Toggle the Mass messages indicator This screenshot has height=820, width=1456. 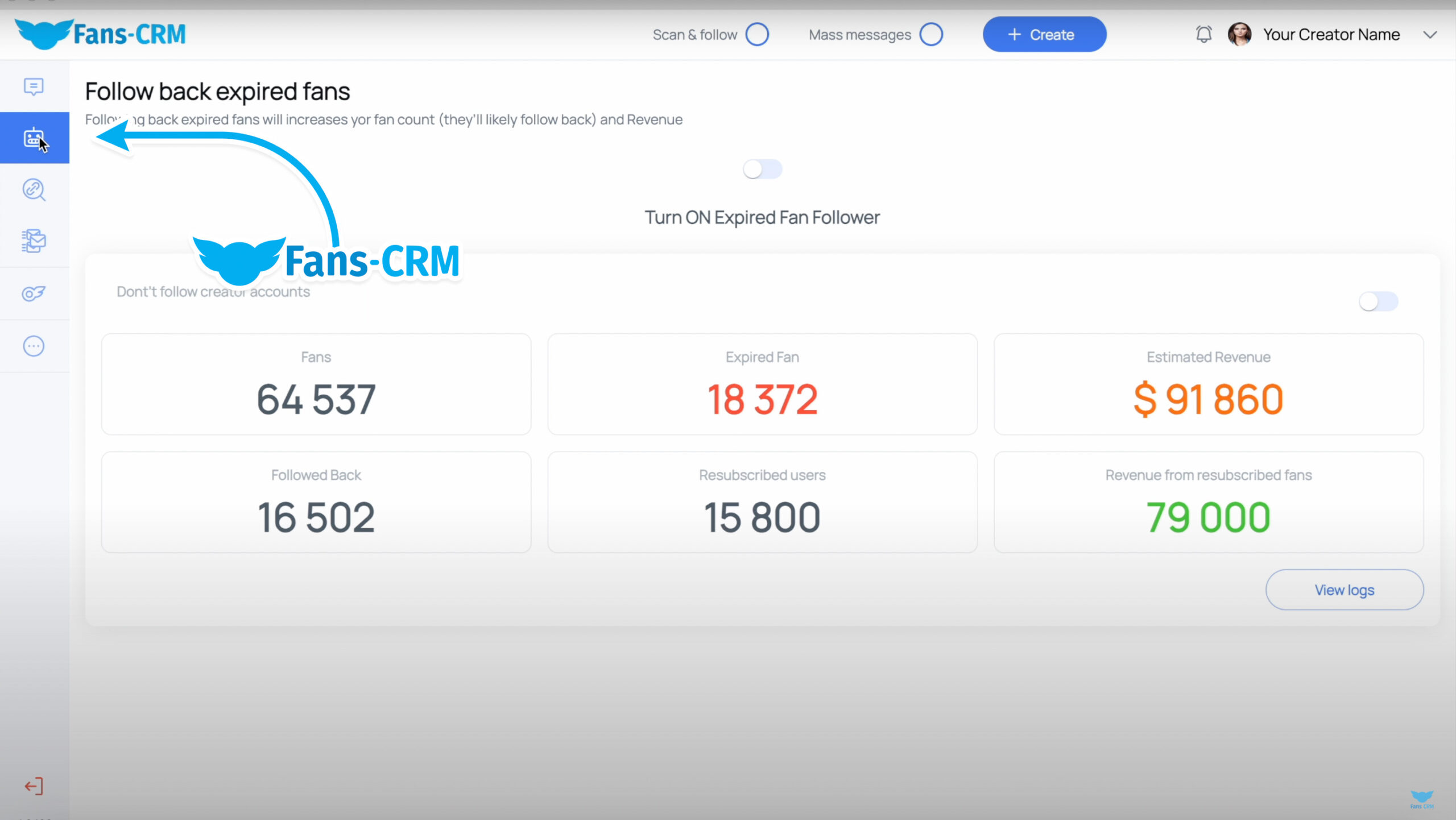(x=931, y=34)
